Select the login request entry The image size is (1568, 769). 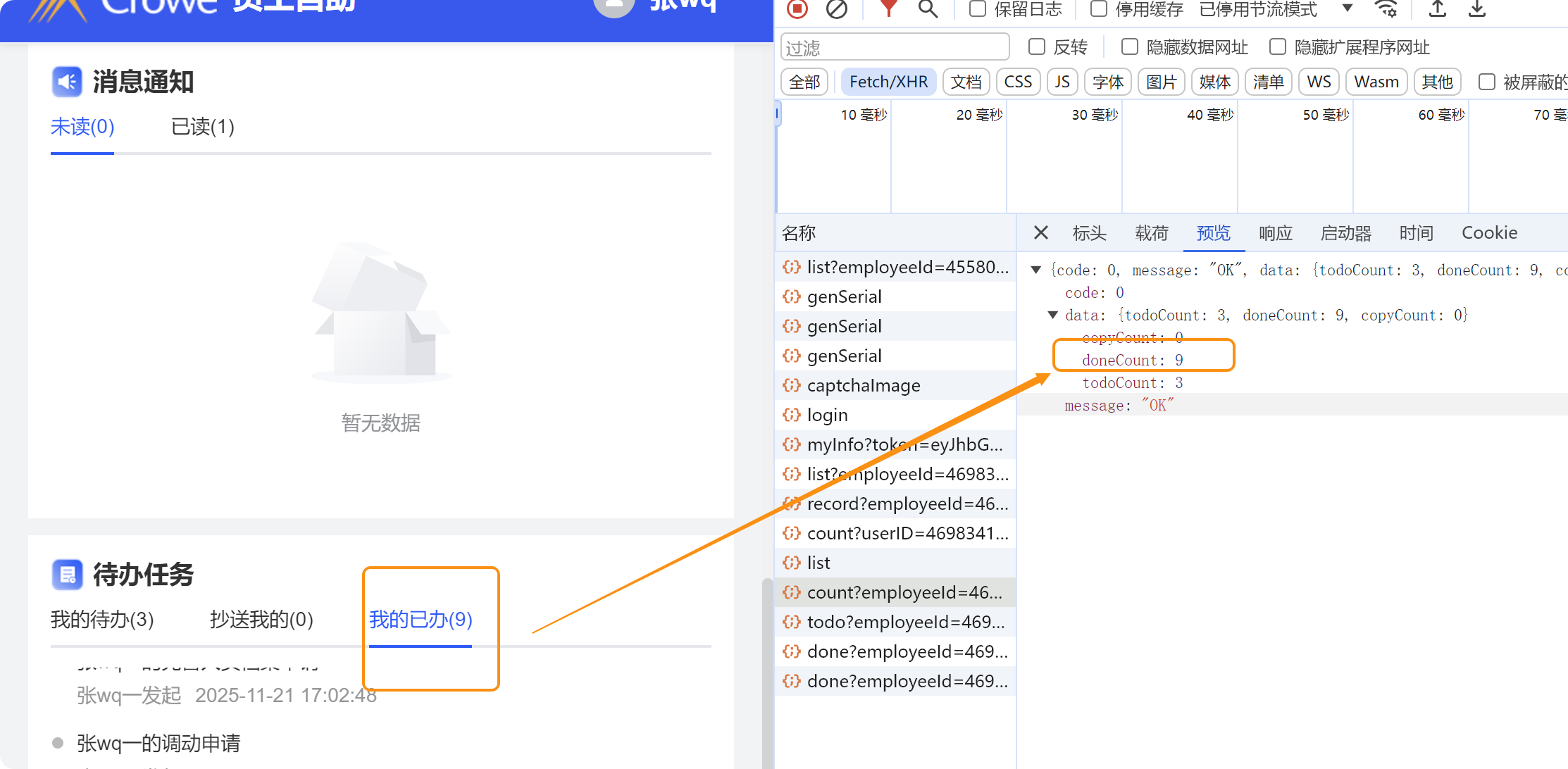827,415
